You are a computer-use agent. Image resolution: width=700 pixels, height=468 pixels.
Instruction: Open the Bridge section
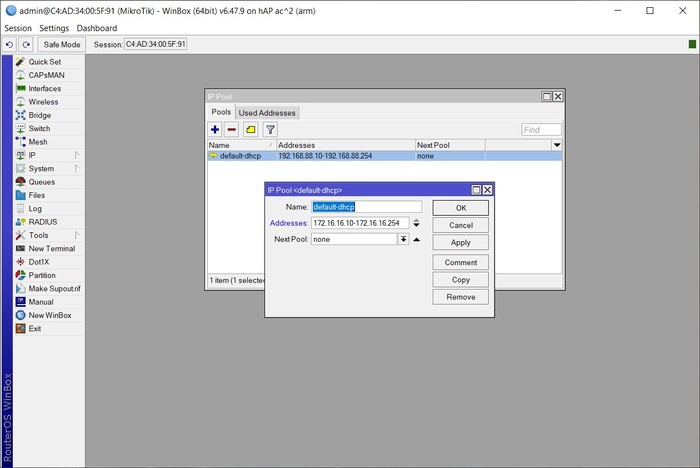[49, 115]
